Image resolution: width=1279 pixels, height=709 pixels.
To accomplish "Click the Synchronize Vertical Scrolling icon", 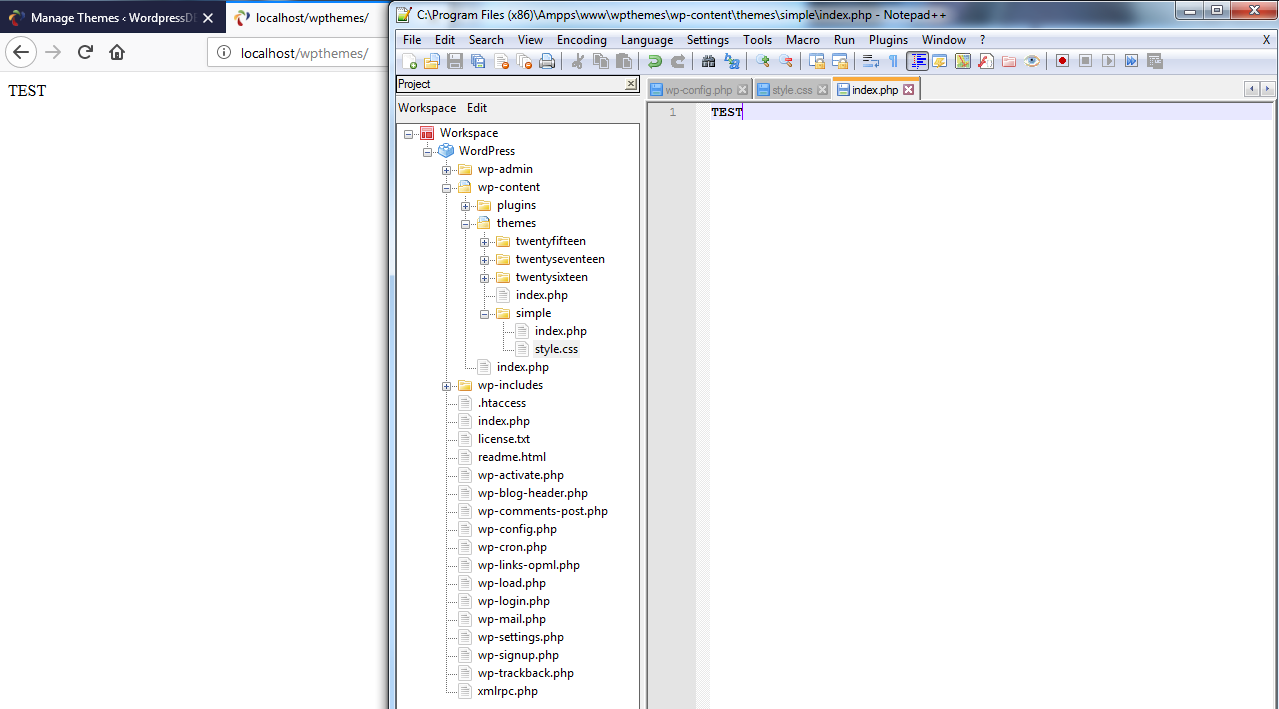I will click(816, 61).
